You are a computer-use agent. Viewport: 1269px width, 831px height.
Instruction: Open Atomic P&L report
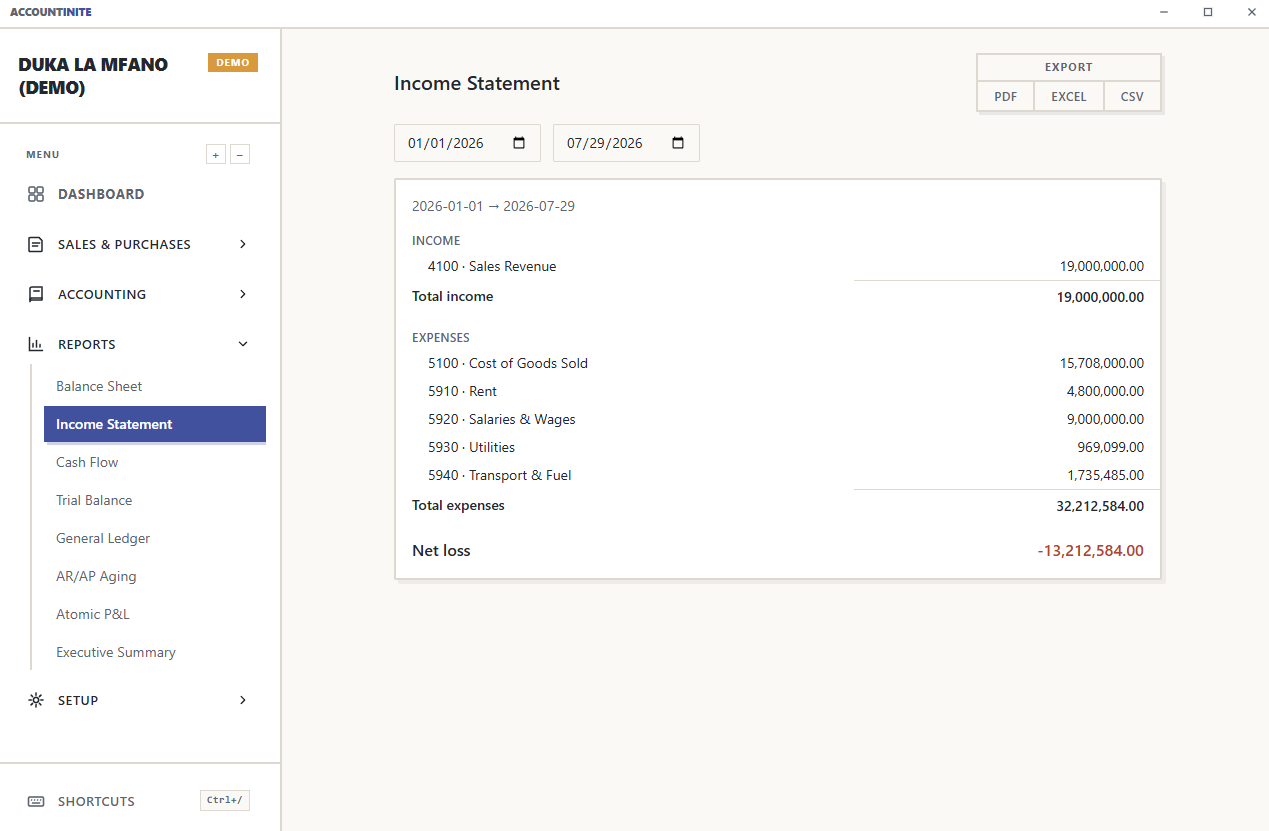tap(155, 614)
